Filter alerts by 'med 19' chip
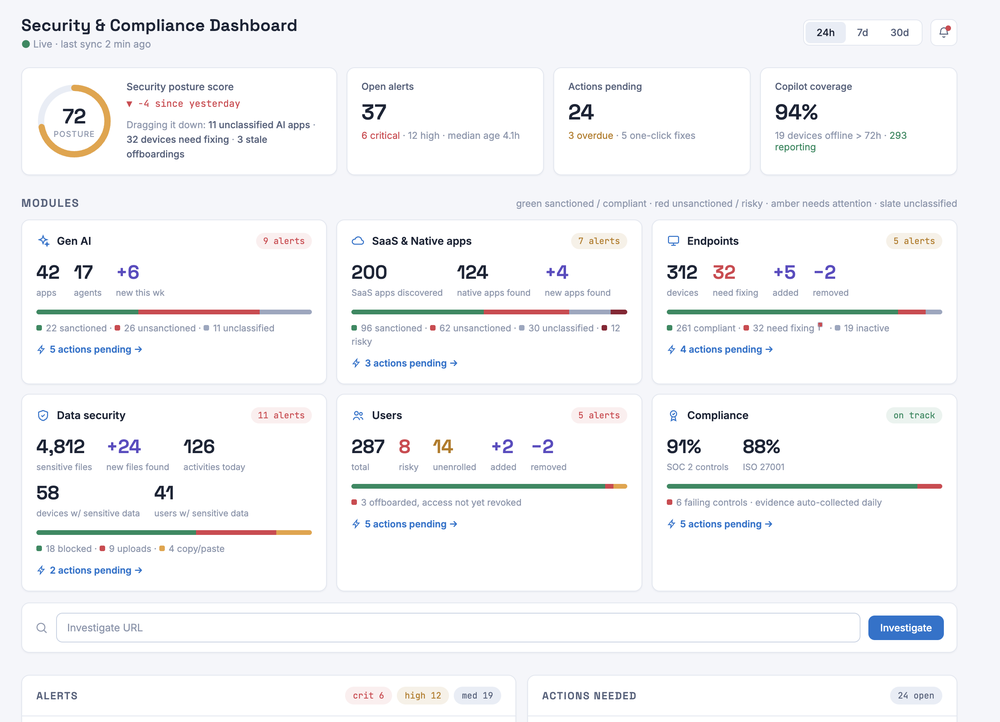Screen dimensions: 1000x722 [477, 696]
